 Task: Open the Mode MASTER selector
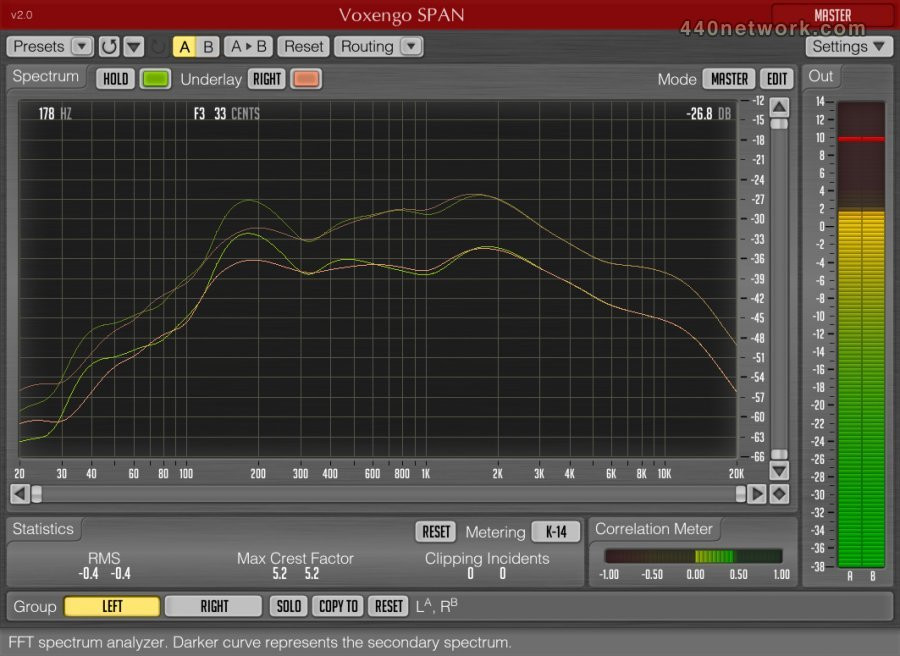coord(729,79)
